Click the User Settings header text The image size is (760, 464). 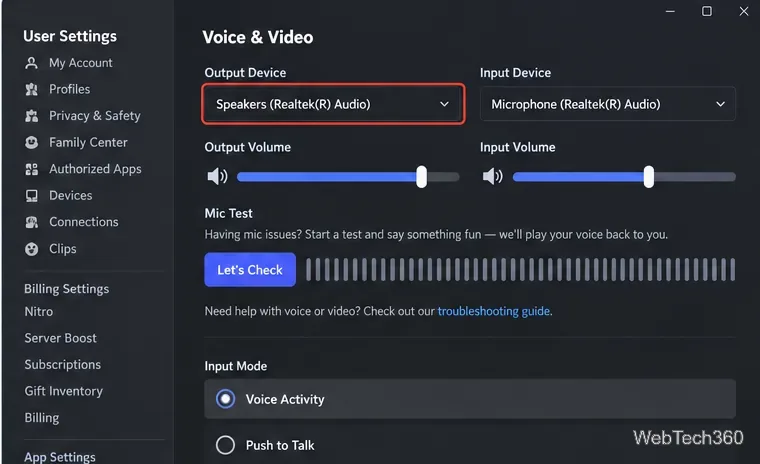coord(70,36)
